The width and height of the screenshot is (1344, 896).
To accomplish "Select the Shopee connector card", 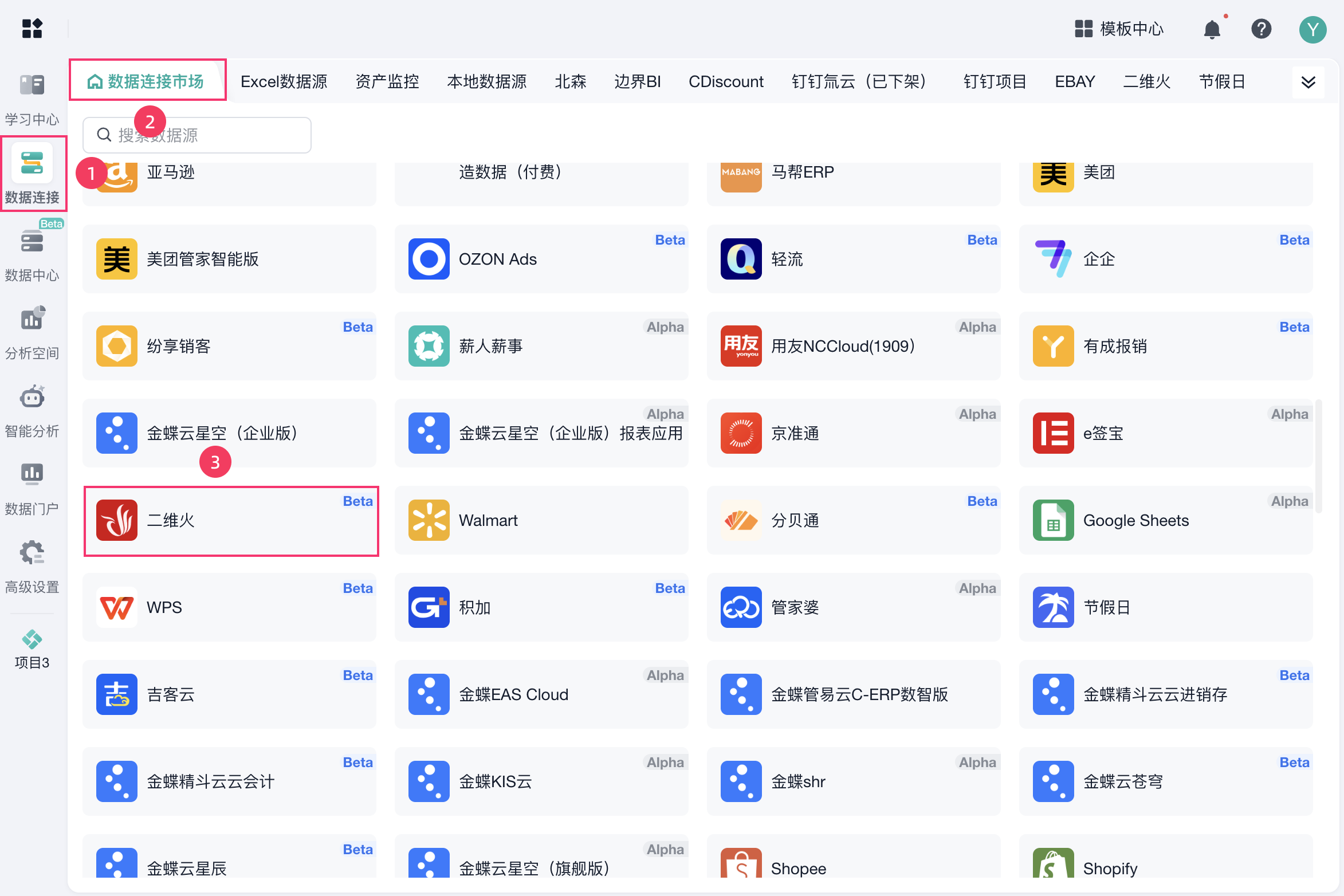I will point(854,856).
